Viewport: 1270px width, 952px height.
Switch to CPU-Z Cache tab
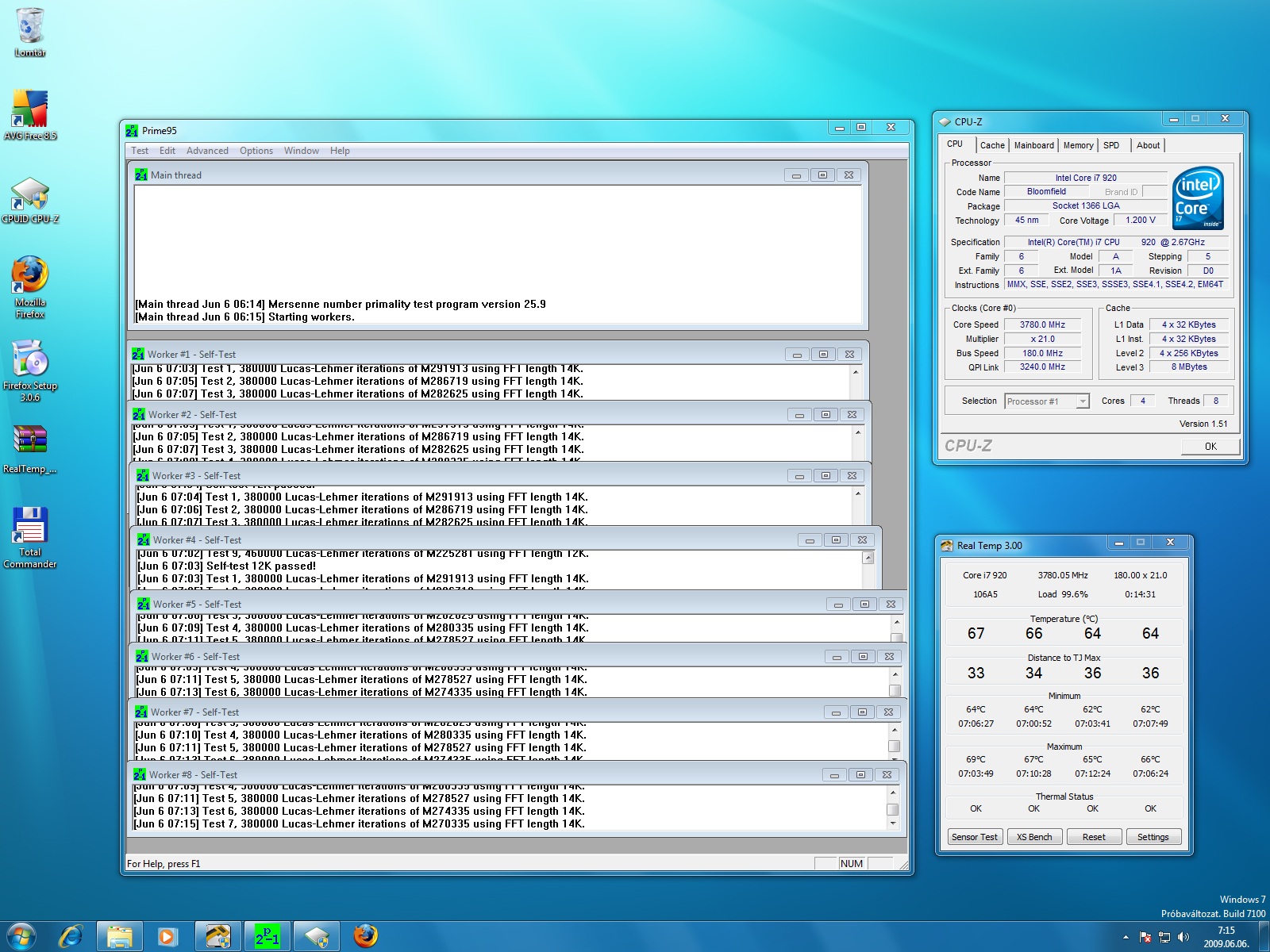[992, 145]
